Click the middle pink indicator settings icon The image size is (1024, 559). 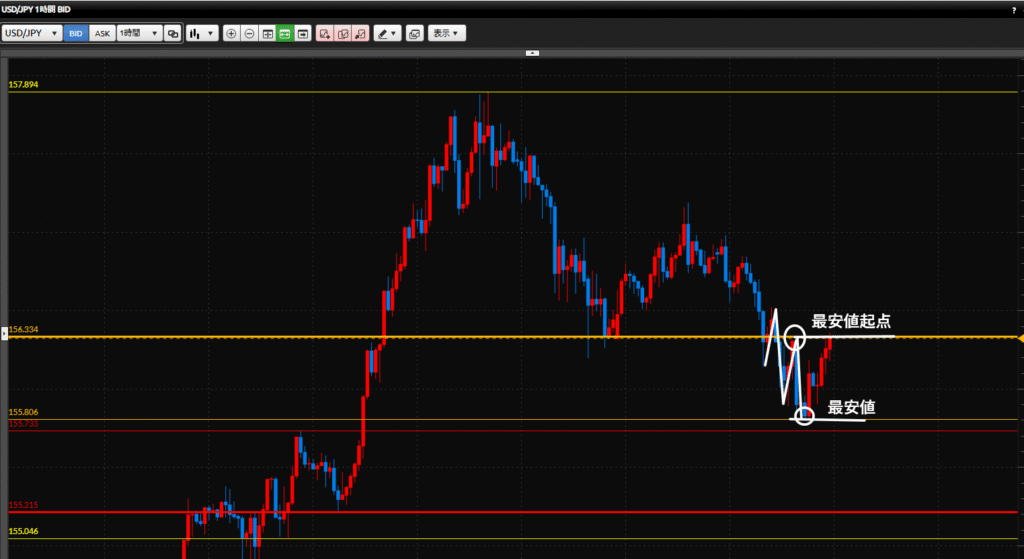point(343,33)
